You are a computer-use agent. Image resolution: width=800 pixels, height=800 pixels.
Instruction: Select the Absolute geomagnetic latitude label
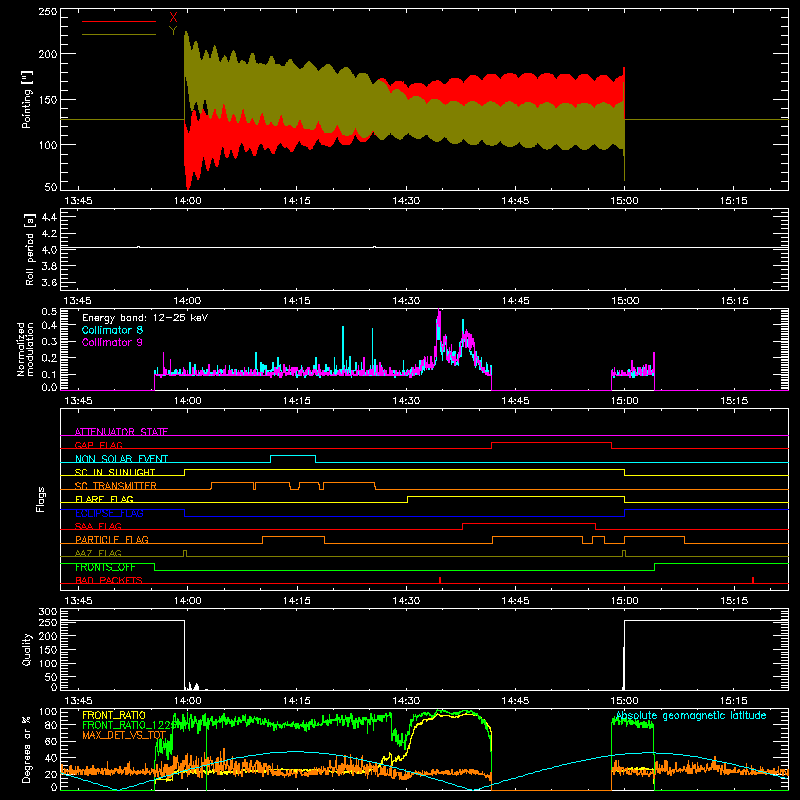[691, 715]
